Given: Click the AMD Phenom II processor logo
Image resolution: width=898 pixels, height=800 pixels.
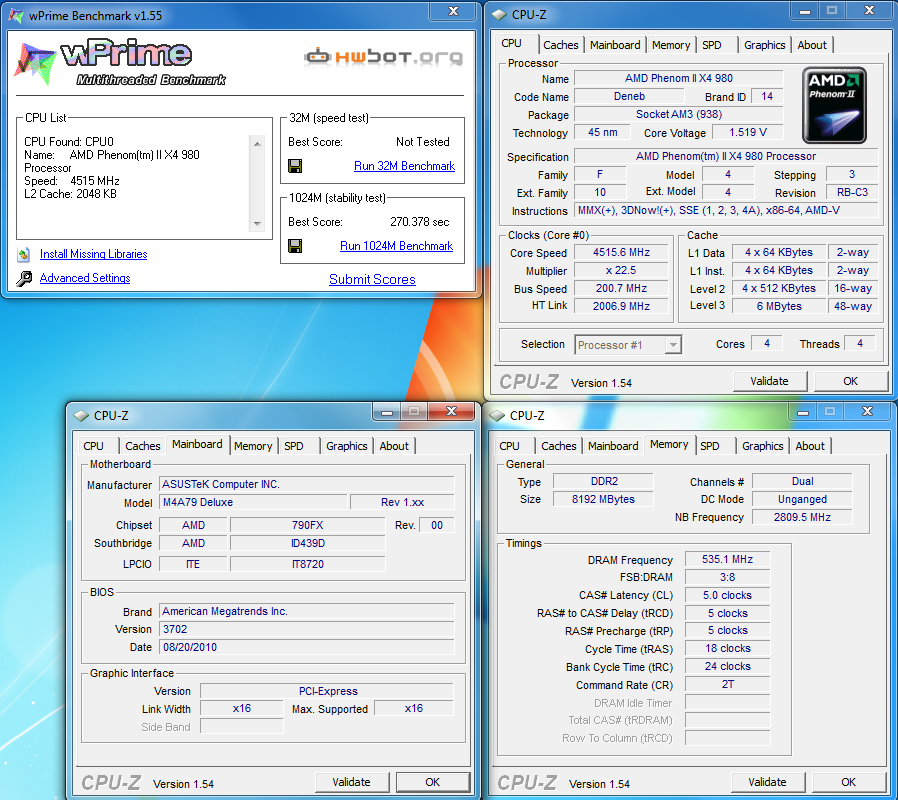Looking at the screenshot, I should click(834, 105).
